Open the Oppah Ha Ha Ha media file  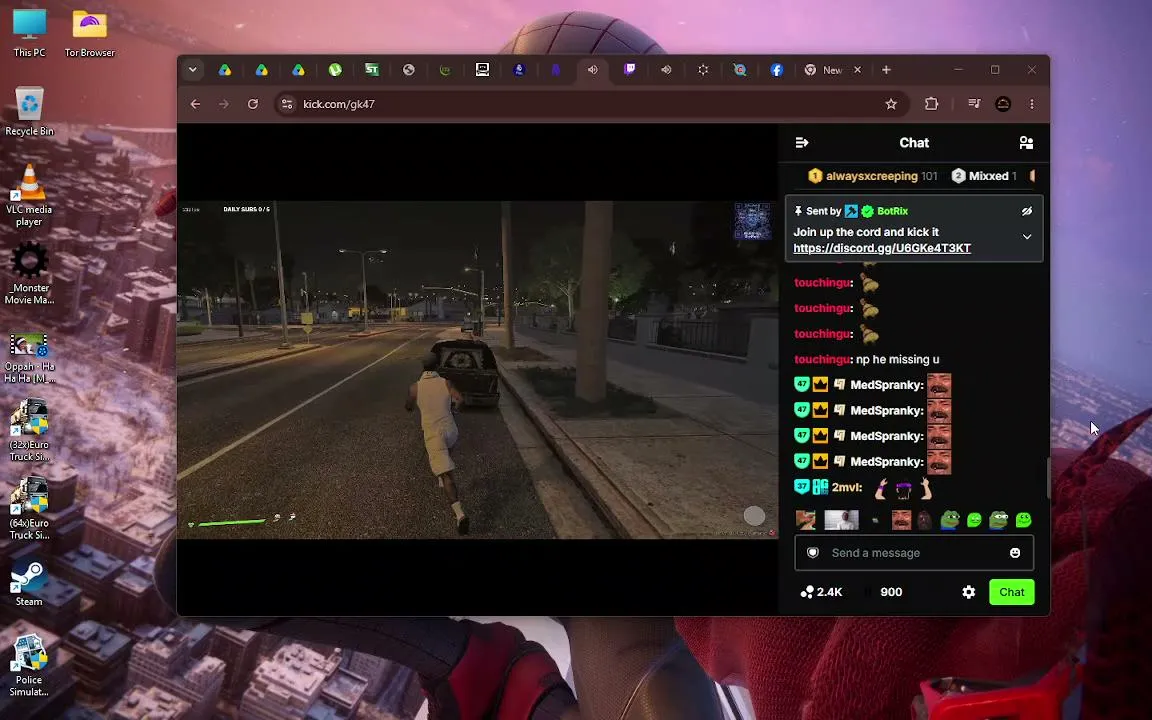[x=29, y=358]
